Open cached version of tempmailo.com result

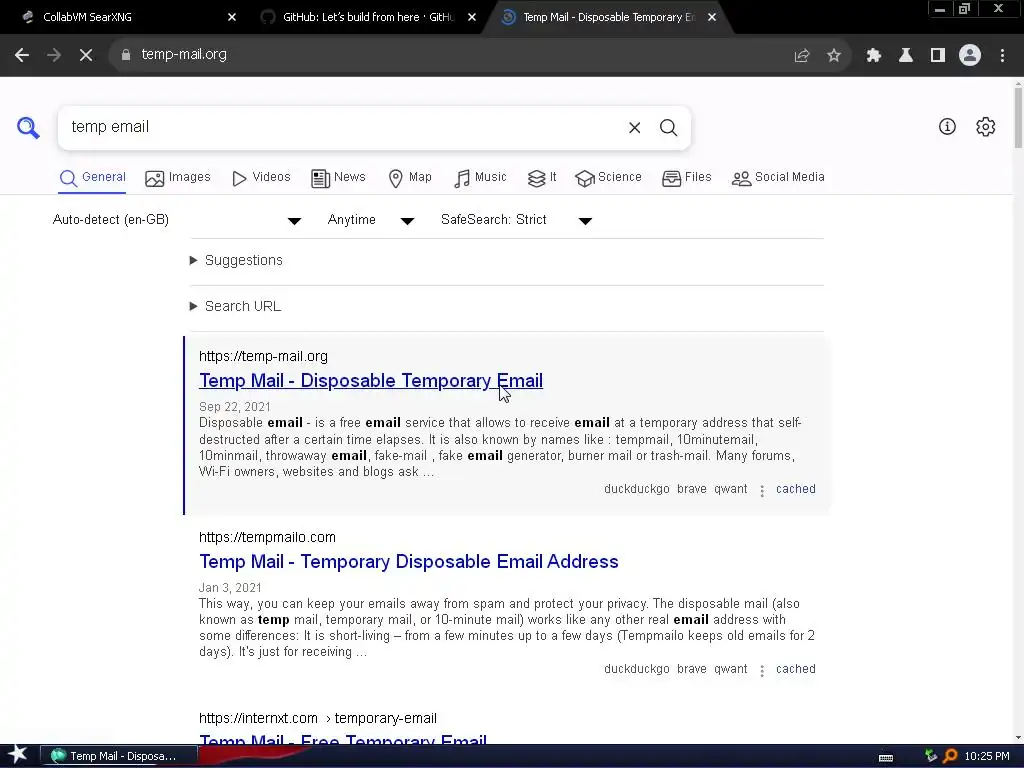pyautogui.click(x=795, y=669)
